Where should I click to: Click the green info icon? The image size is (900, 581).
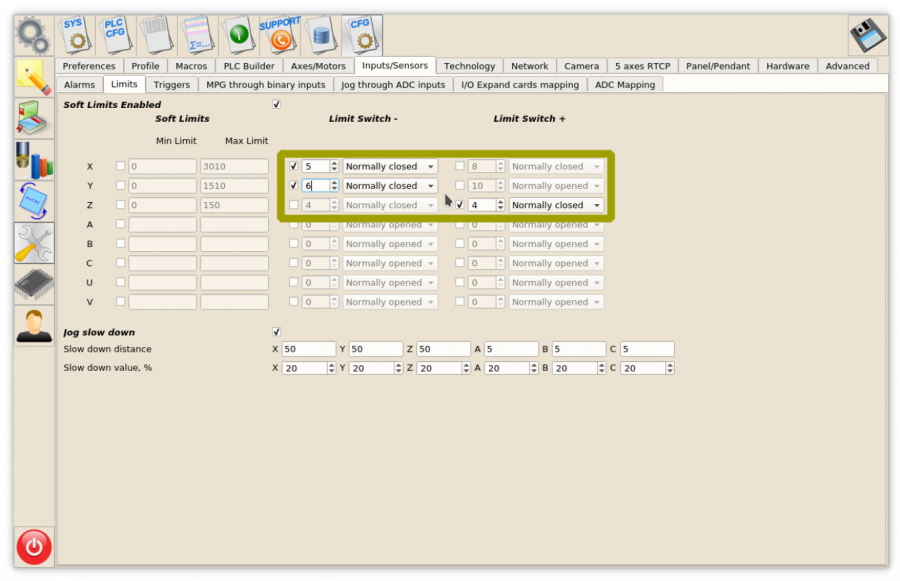[x=238, y=35]
